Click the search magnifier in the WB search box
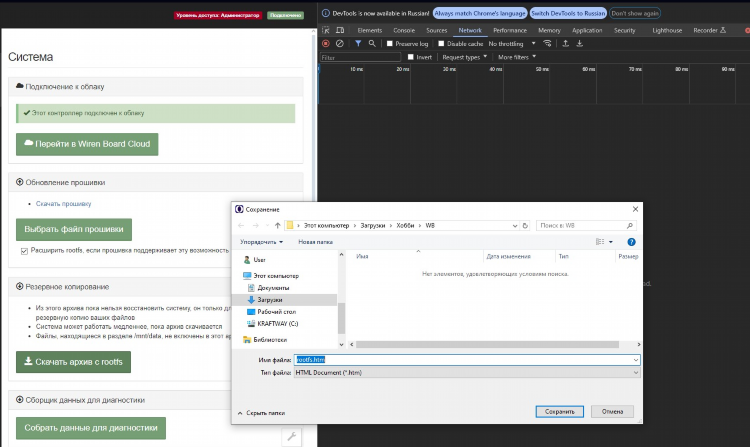750x447 pixels. point(629,226)
